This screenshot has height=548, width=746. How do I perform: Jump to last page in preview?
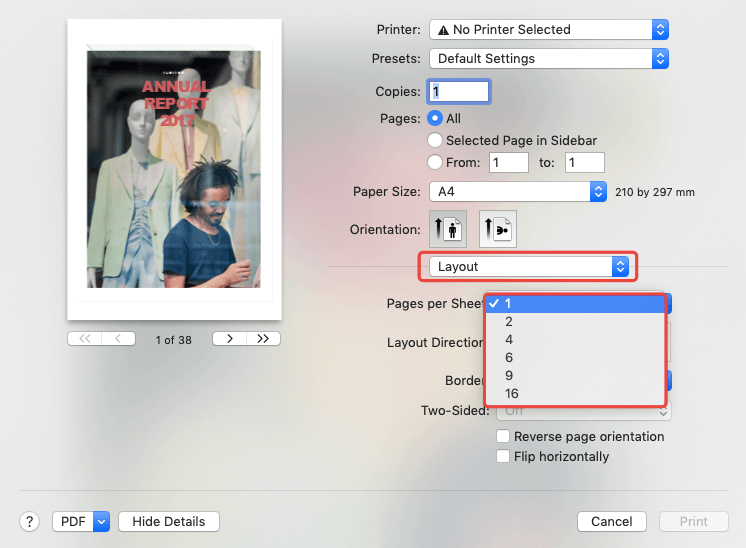click(262, 339)
